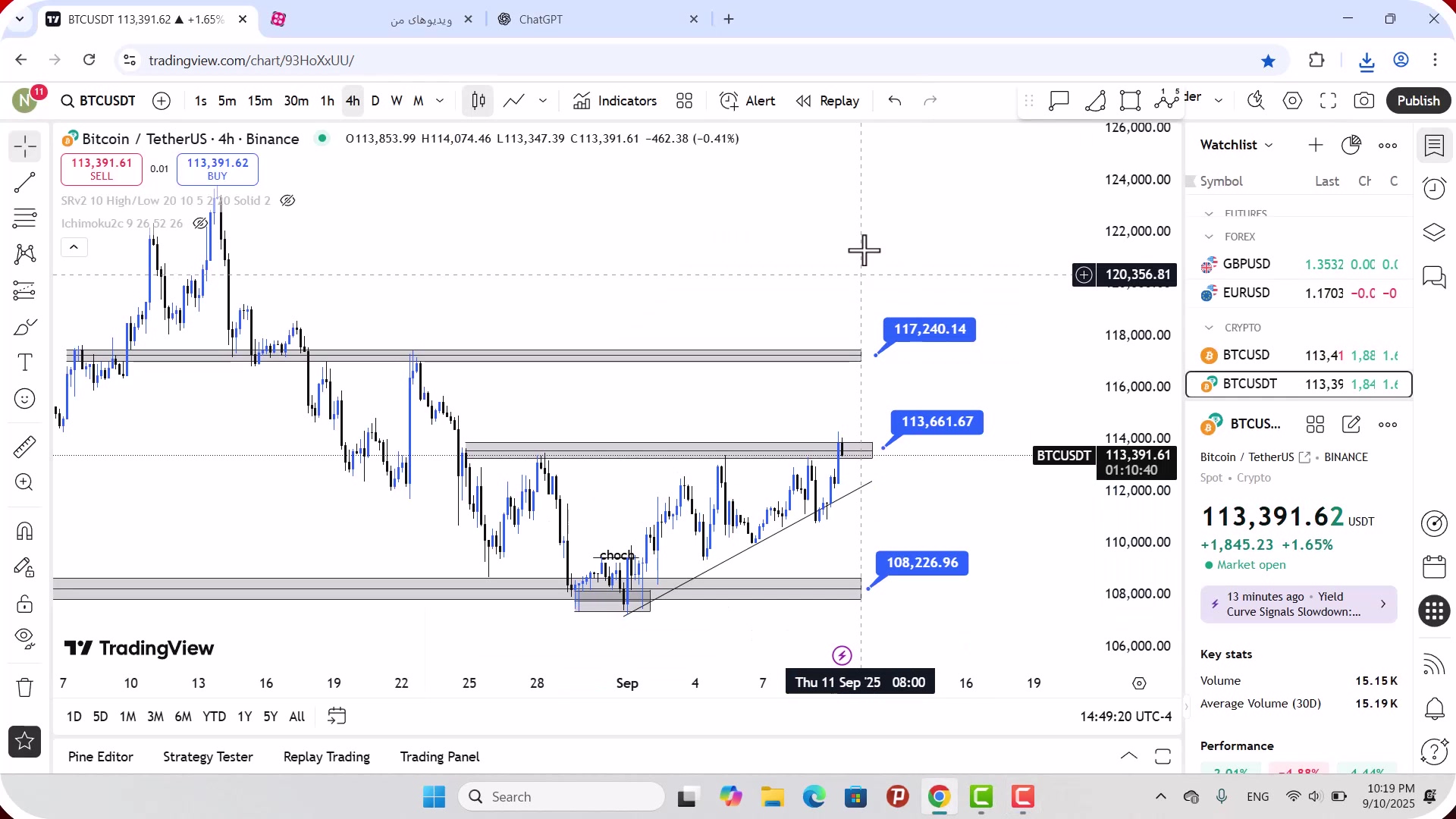Toggle magnet mode for drawings
The height and width of the screenshot is (819, 1456).
coord(25,531)
